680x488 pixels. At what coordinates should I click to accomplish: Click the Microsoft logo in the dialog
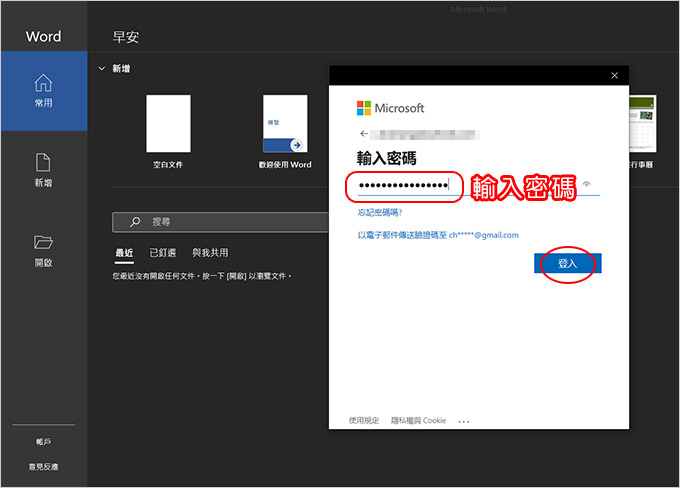pyautogui.click(x=390, y=108)
